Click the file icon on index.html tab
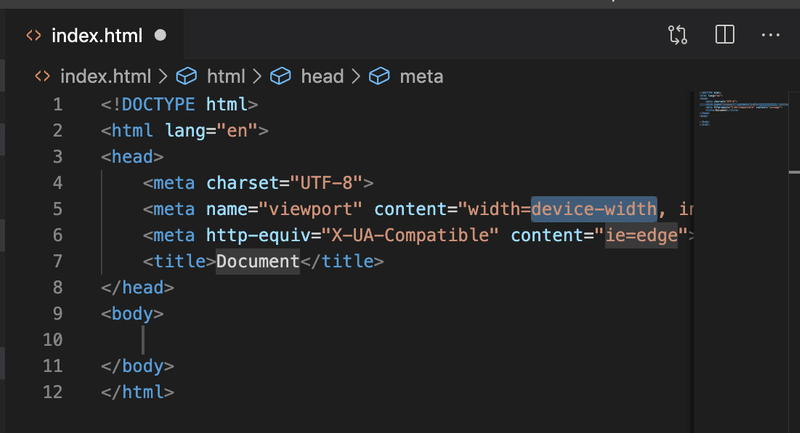Viewport: 800px width, 433px height. [33, 36]
